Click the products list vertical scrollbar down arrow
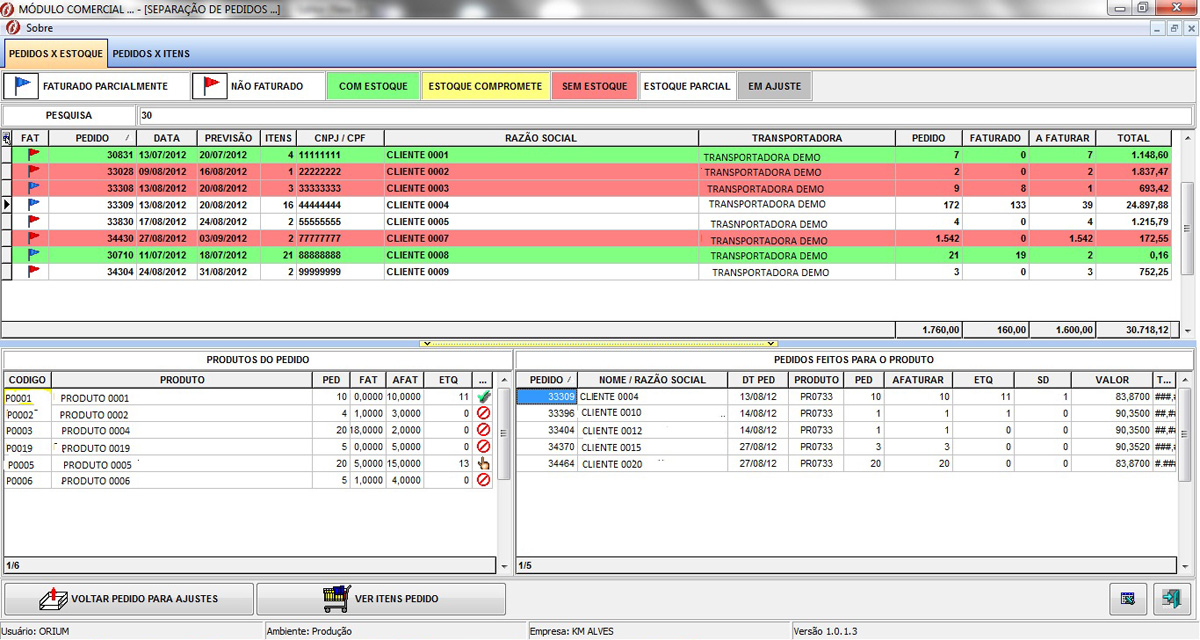The width and height of the screenshot is (1200, 640). (x=504, y=565)
